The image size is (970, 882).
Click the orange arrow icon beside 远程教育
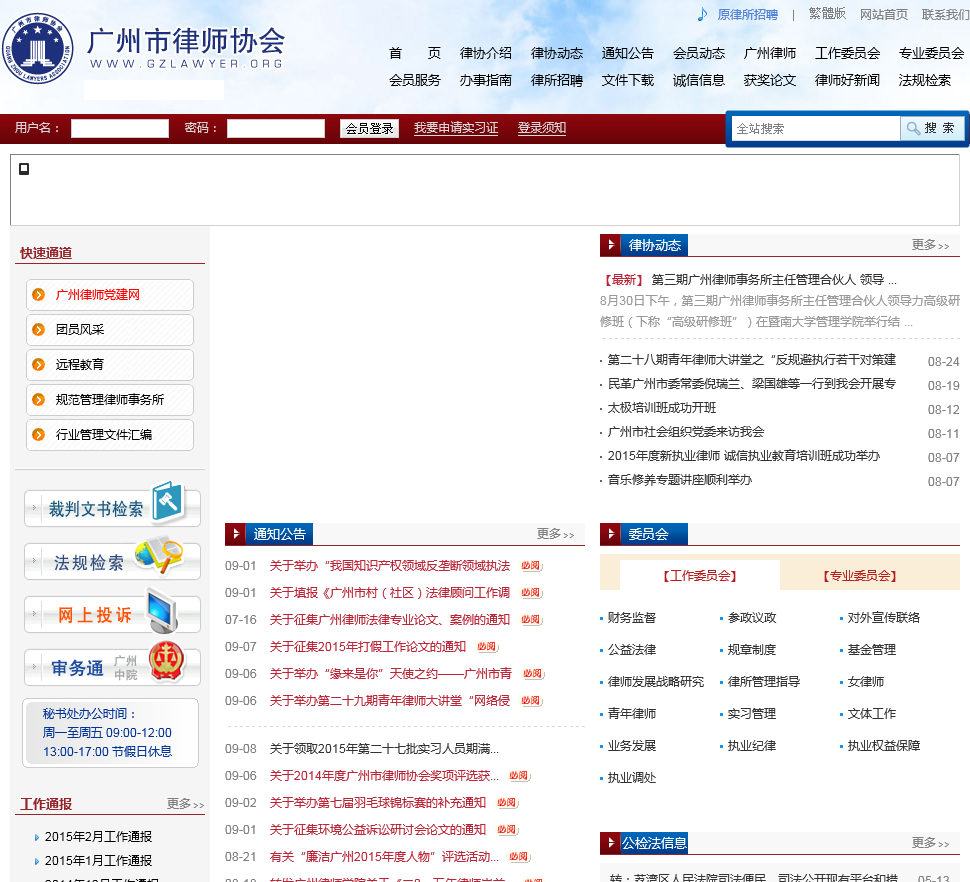point(38,364)
